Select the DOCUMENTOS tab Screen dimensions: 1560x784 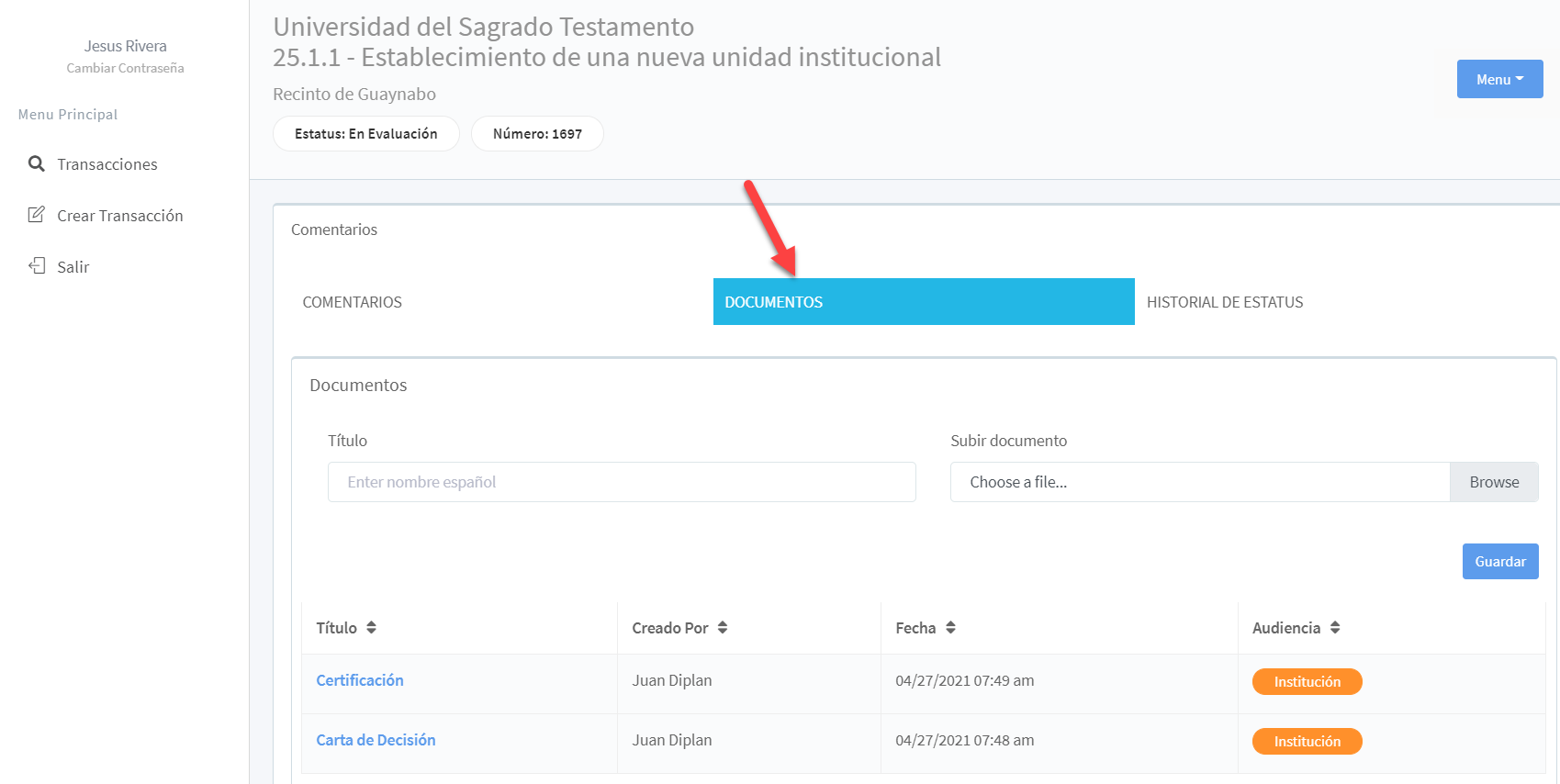point(924,302)
